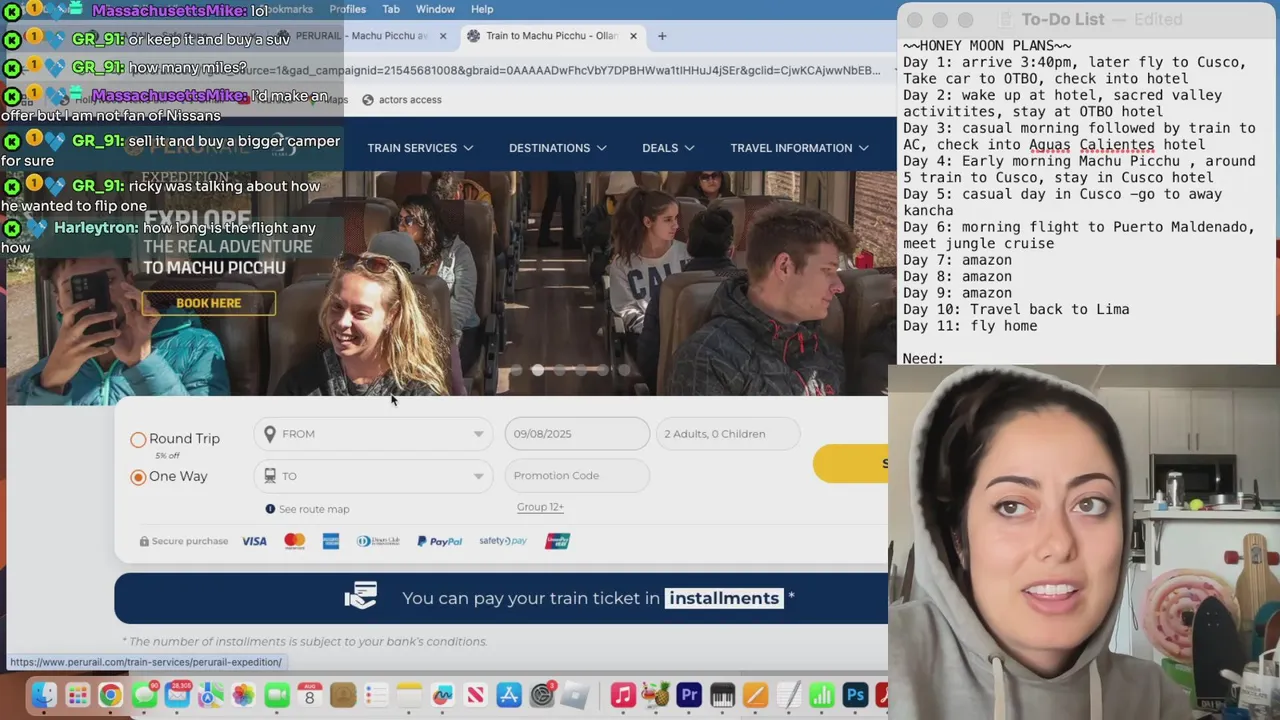Launch Freeform from the dock
Image resolution: width=1280 pixels, height=720 pixels.
442,695
